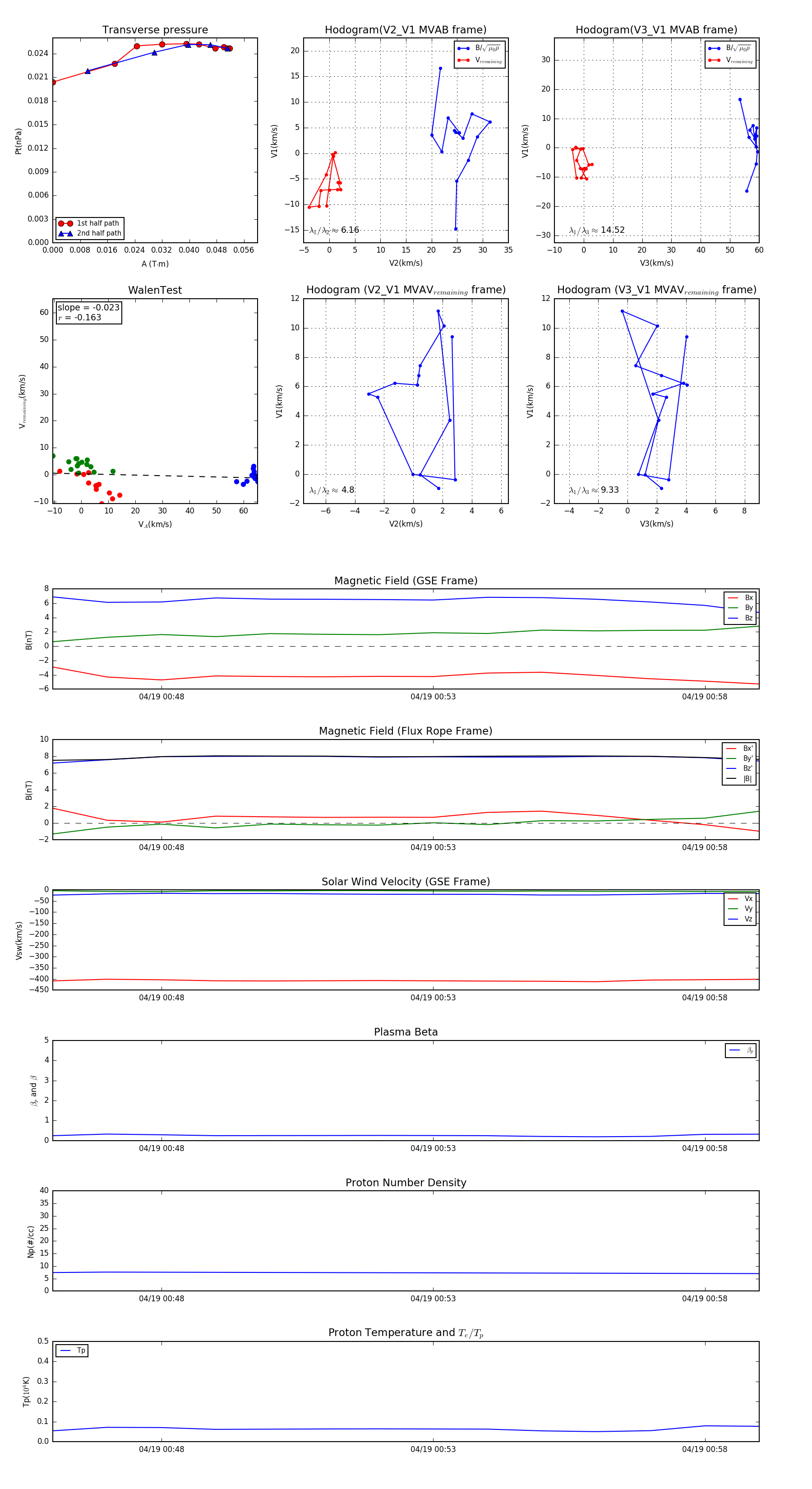
Task: Click 'Magnetic Field (Flux Rope Frame)' title
Action: coord(406,731)
